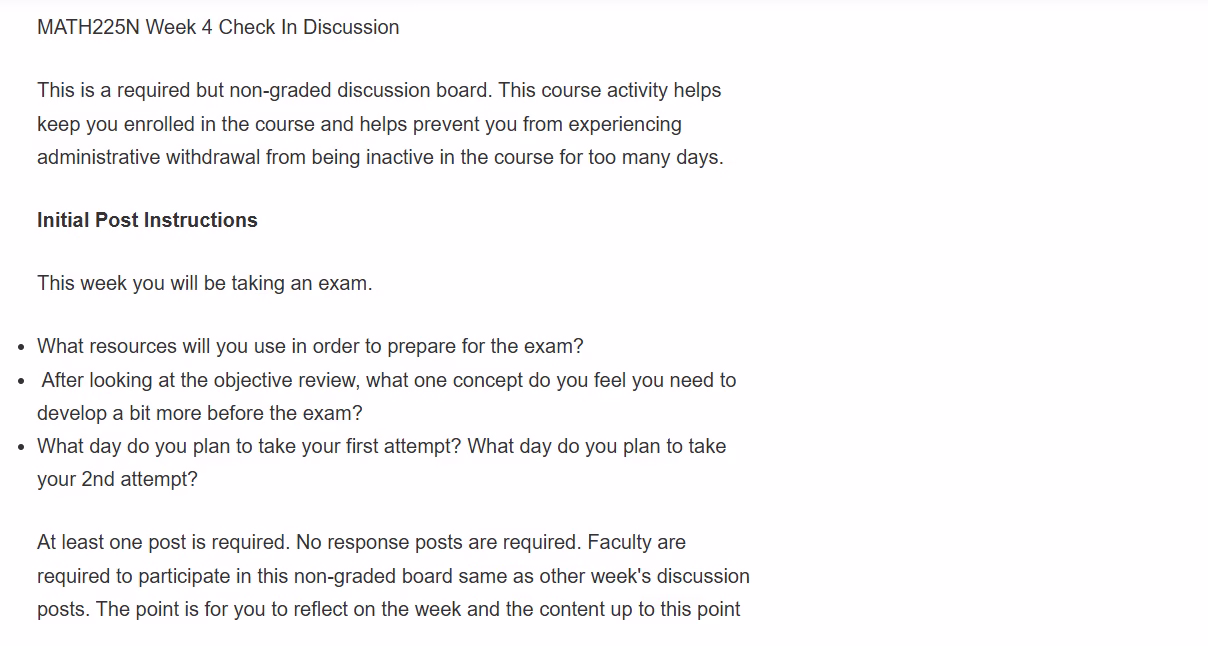Click the line This is a required but non-graded discussion board
1208x646 pixels.
coord(379,90)
